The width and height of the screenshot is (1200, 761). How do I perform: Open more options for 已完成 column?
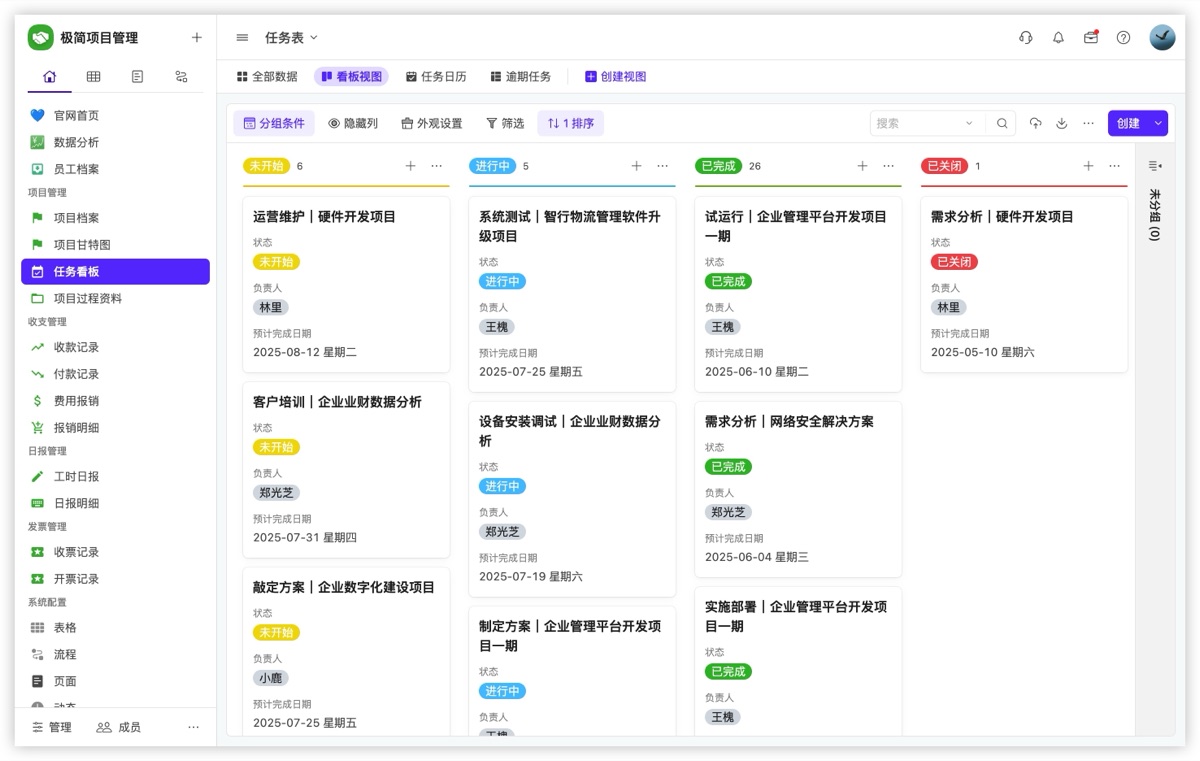click(x=888, y=166)
